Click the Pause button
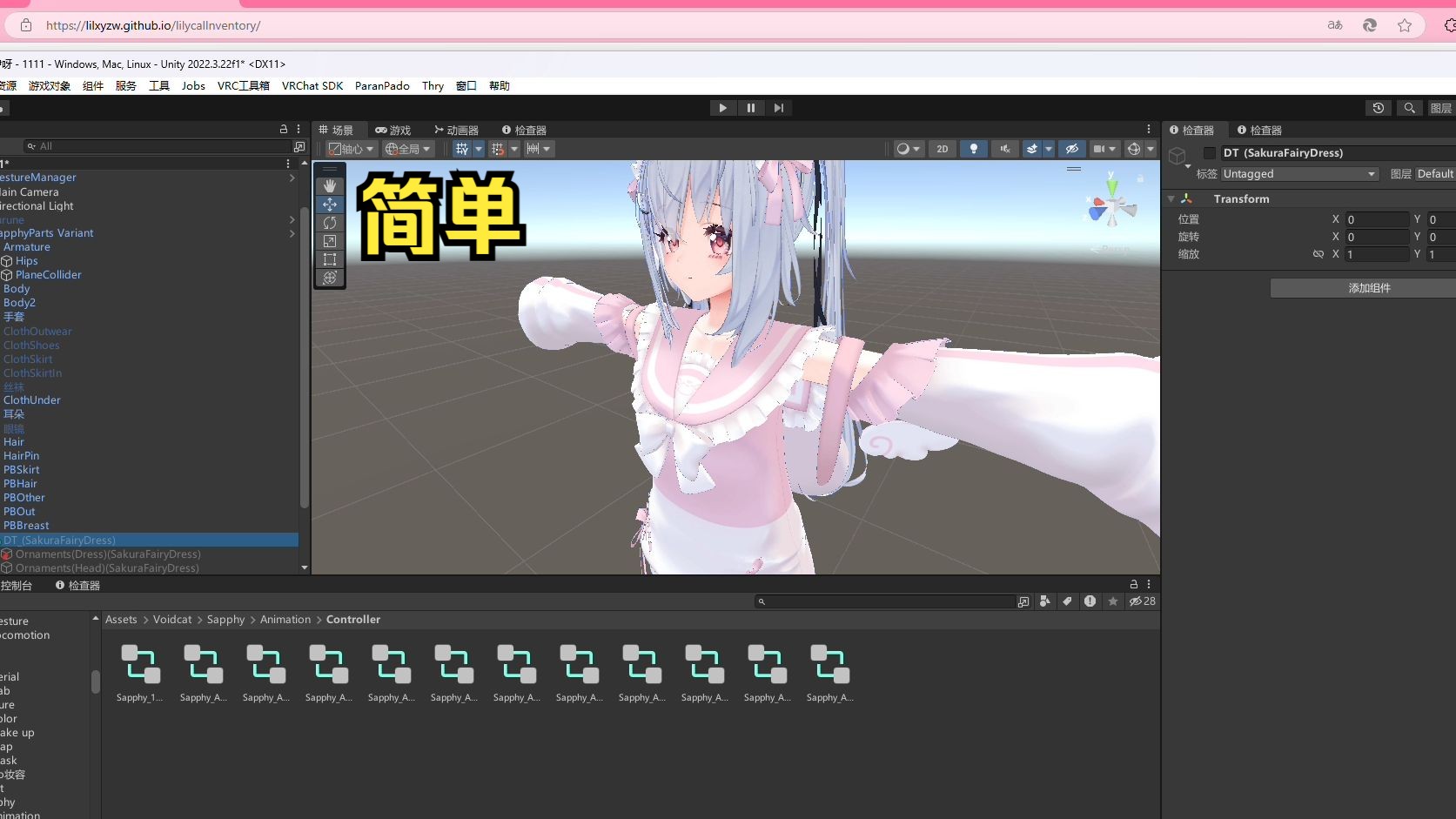 (x=750, y=108)
